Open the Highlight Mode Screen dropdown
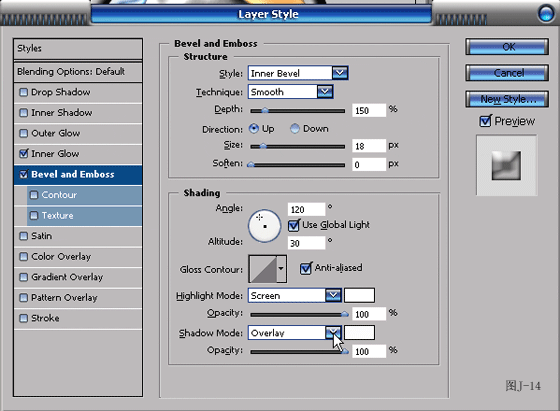This screenshot has height=411, width=560. [x=295, y=296]
